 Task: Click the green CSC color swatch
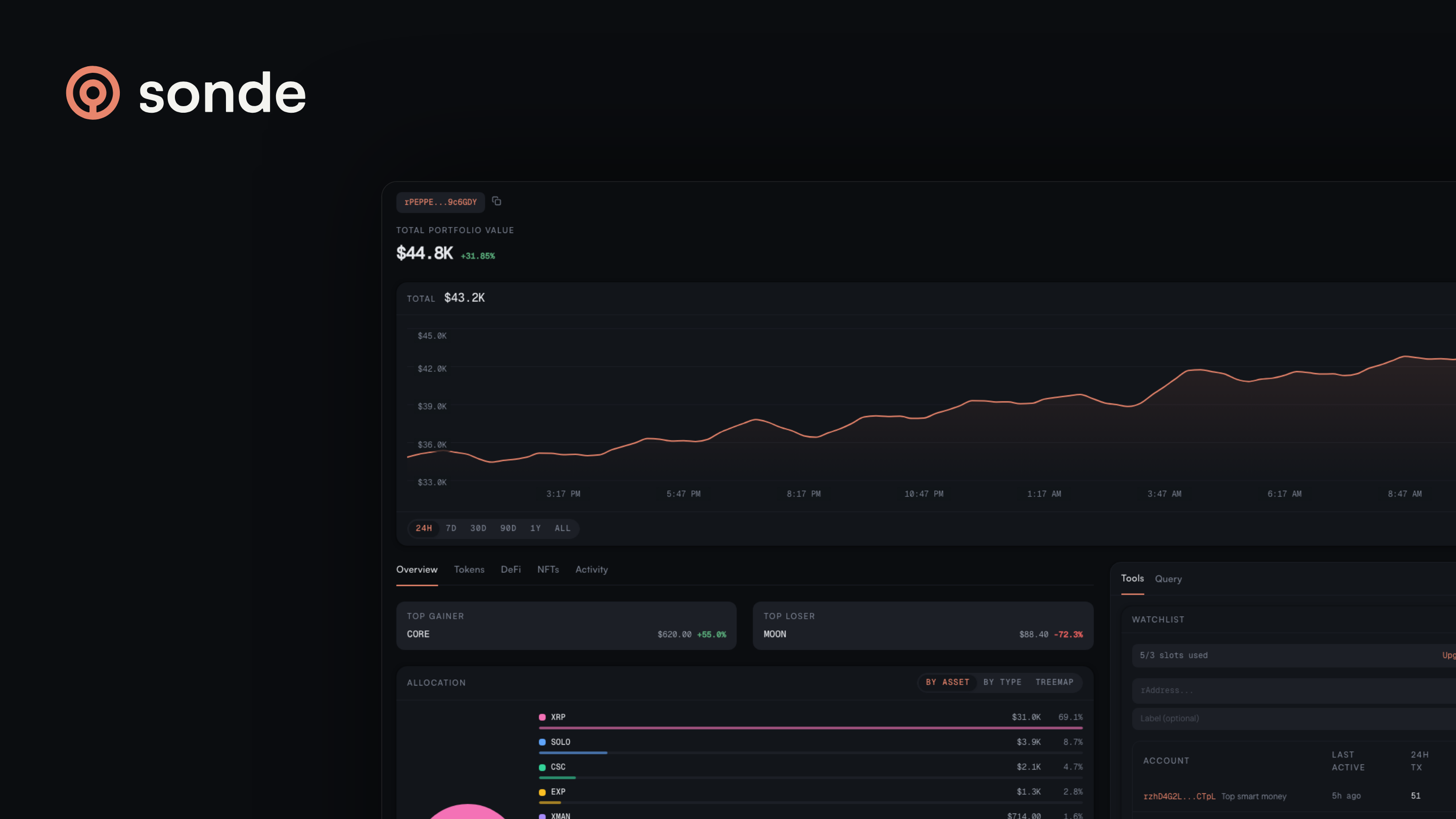pos(542,767)
